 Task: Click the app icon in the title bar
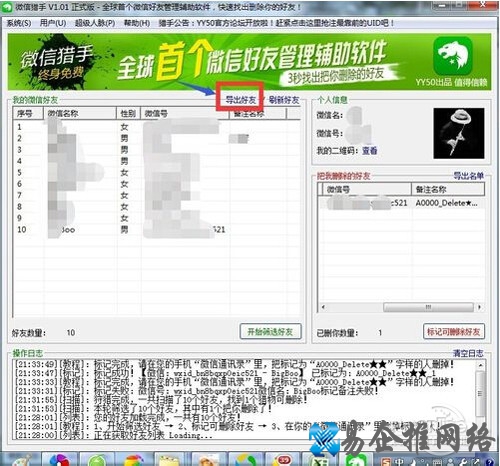tap(7, 7)
